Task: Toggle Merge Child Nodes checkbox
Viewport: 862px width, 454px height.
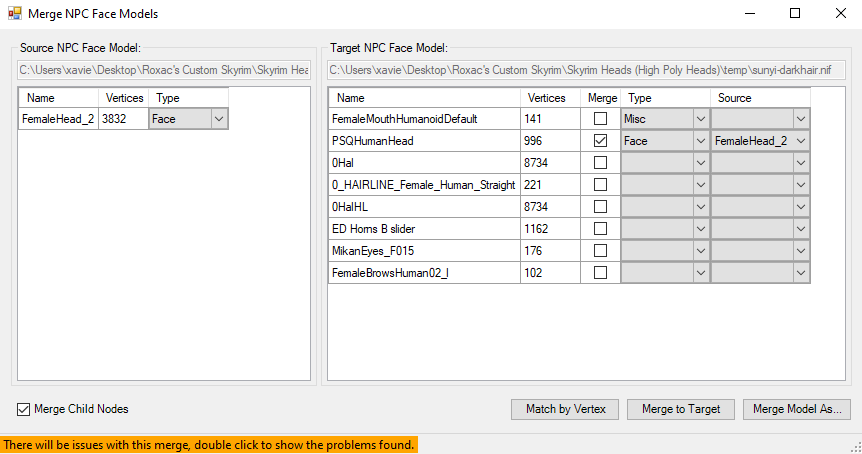Action: pos(23,409)
